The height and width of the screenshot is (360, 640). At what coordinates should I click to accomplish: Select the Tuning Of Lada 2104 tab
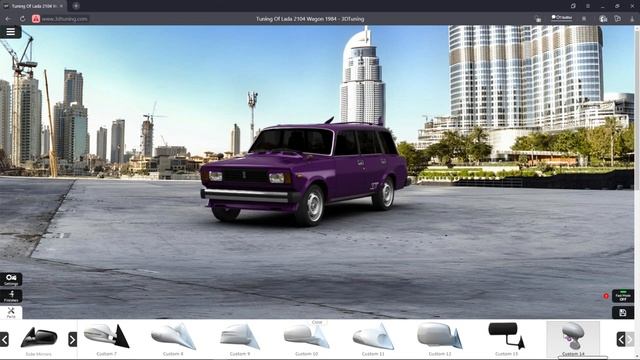click(x=34, y=6)
